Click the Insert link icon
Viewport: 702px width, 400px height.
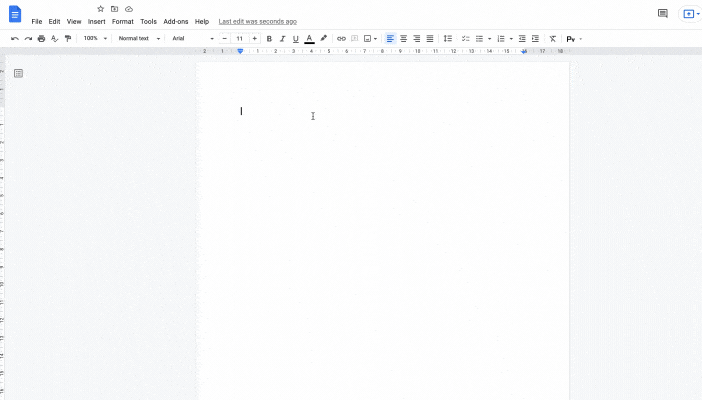tap(341, 38)
